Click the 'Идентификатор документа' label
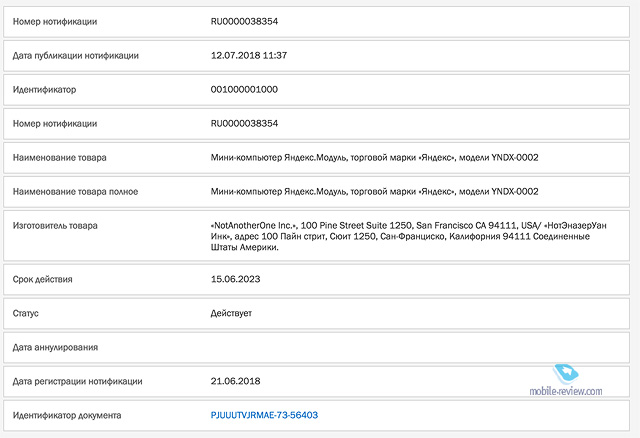 pyautogui.click(x=67, y=416)
